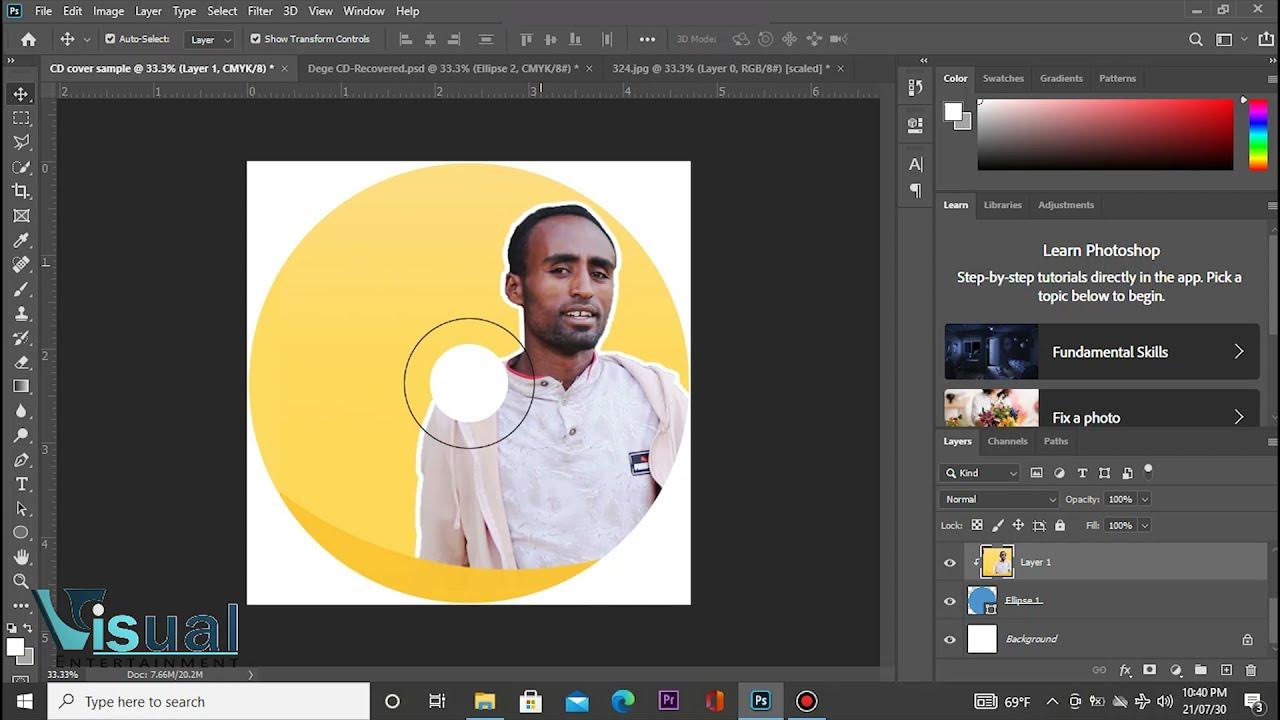Expand the layer Opacity dropdown arrow

[1145, 499]
